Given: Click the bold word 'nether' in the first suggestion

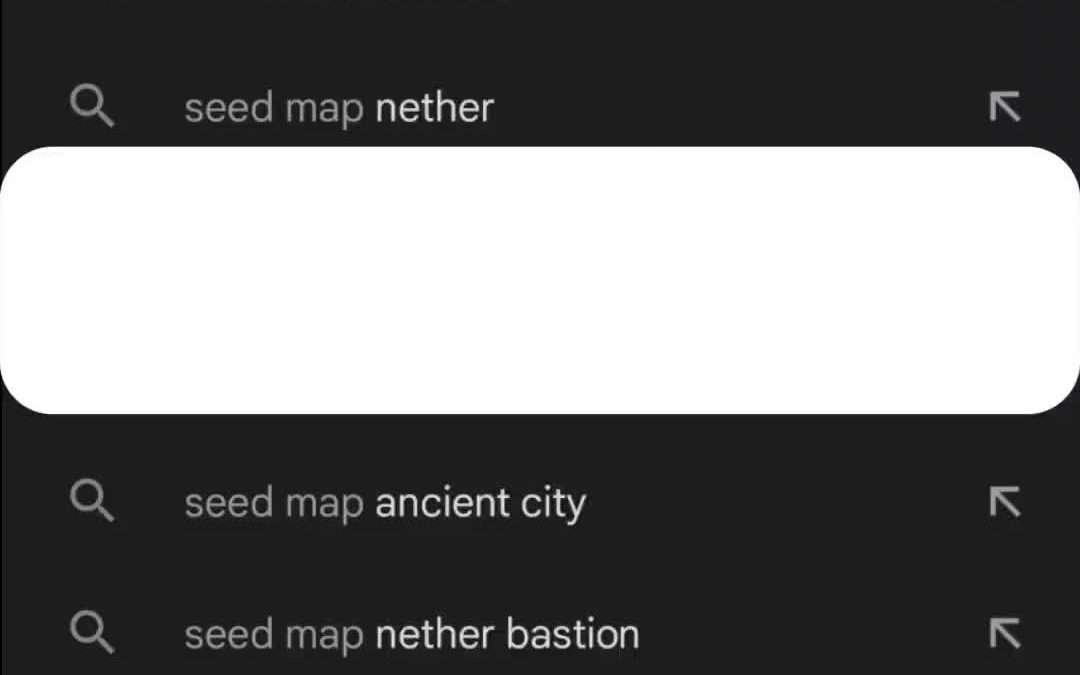Looking at the screenshot, I should [x=434, y=108].
